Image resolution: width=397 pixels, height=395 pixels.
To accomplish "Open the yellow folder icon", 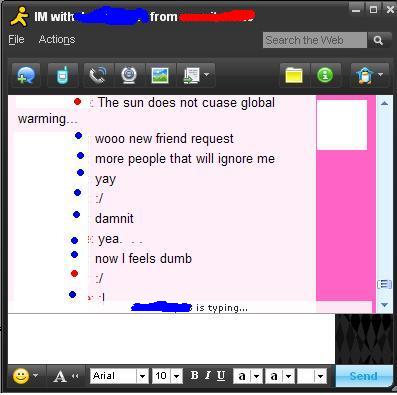I will click(294, 75).
